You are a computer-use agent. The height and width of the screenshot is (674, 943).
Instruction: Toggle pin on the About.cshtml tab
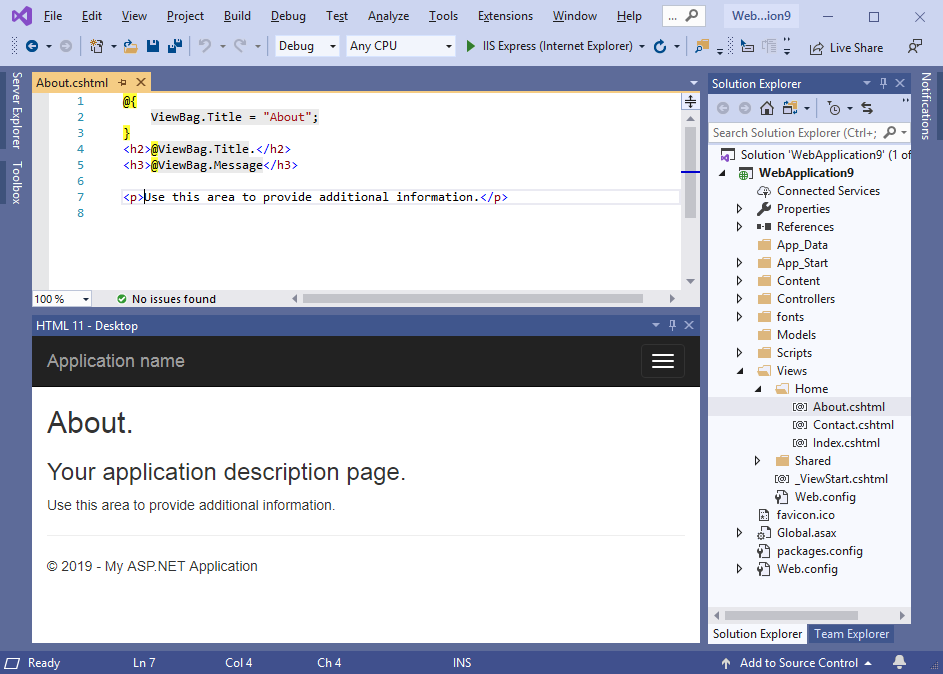[x=122, y=83]
